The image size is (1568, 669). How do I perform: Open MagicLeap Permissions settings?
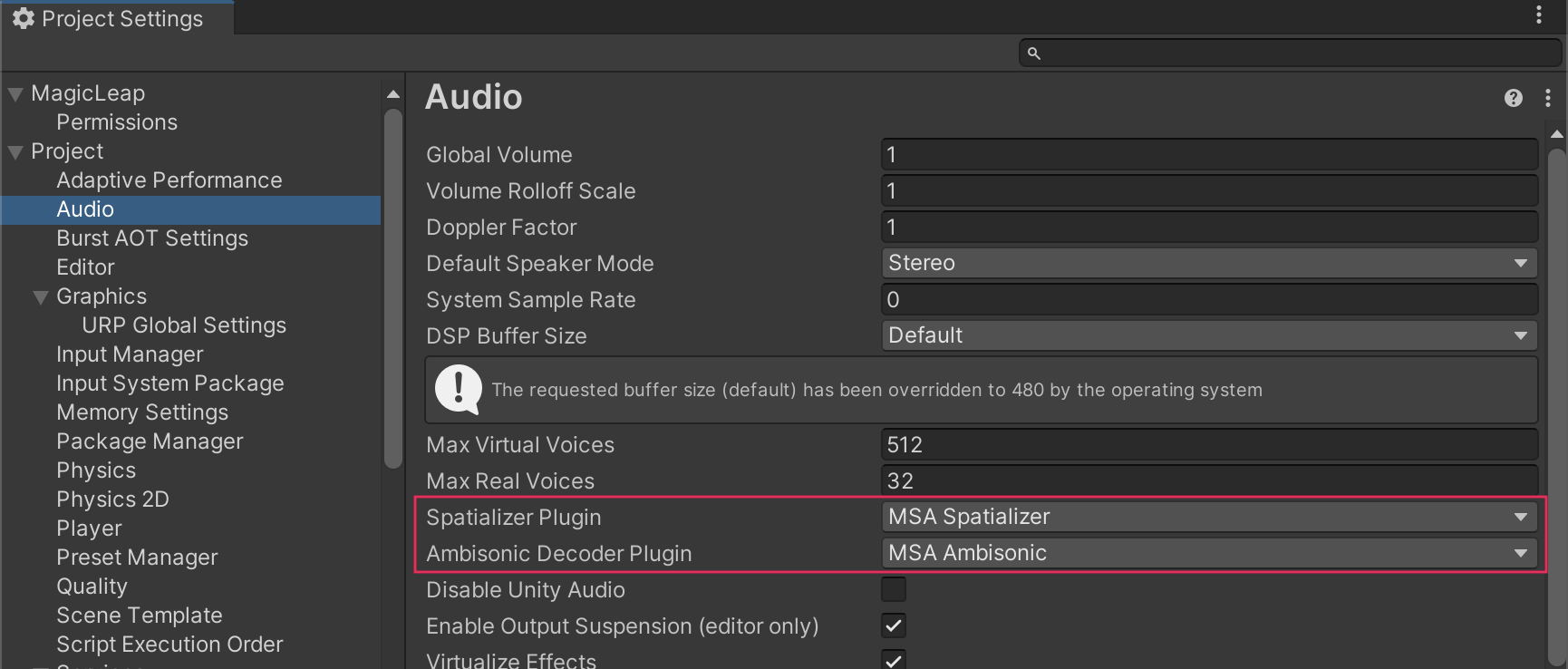click(x=117, y=122)
